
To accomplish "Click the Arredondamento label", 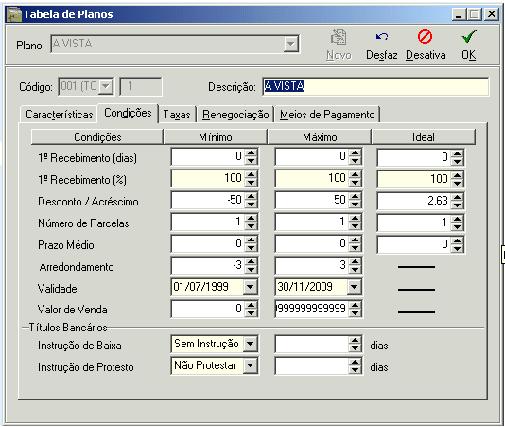I will coord(76,267).
